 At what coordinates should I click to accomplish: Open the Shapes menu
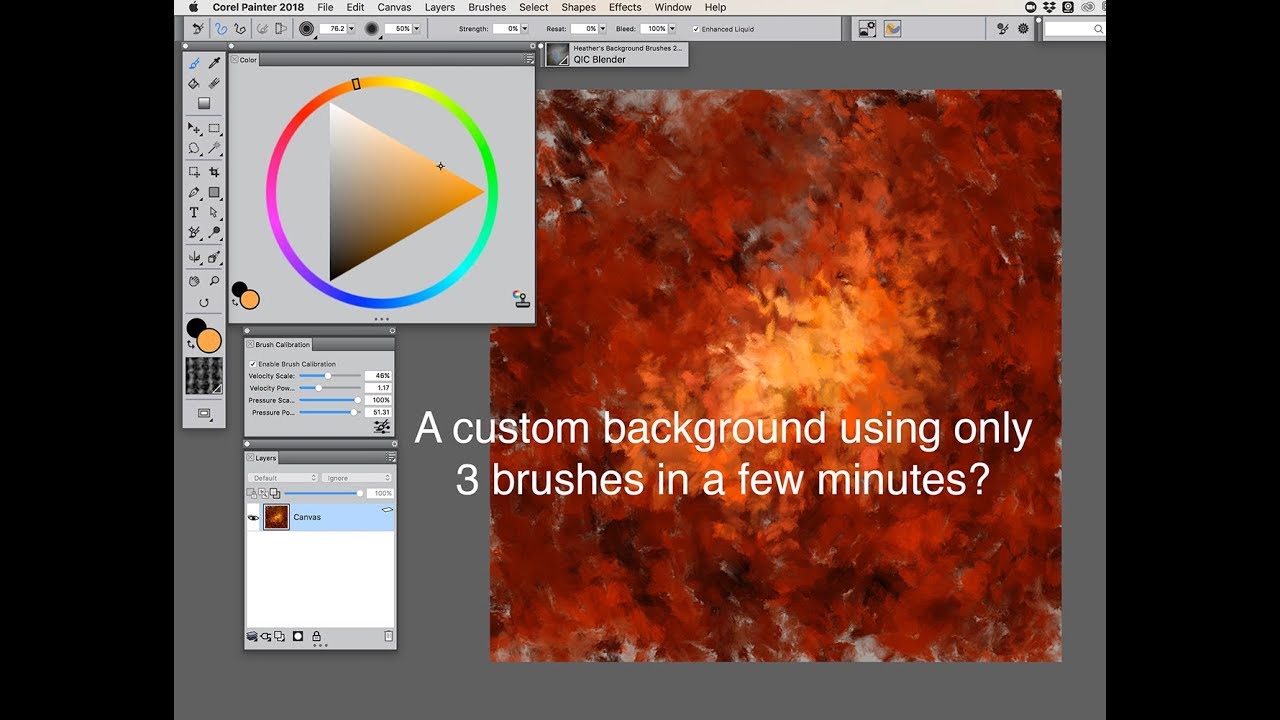578,7
